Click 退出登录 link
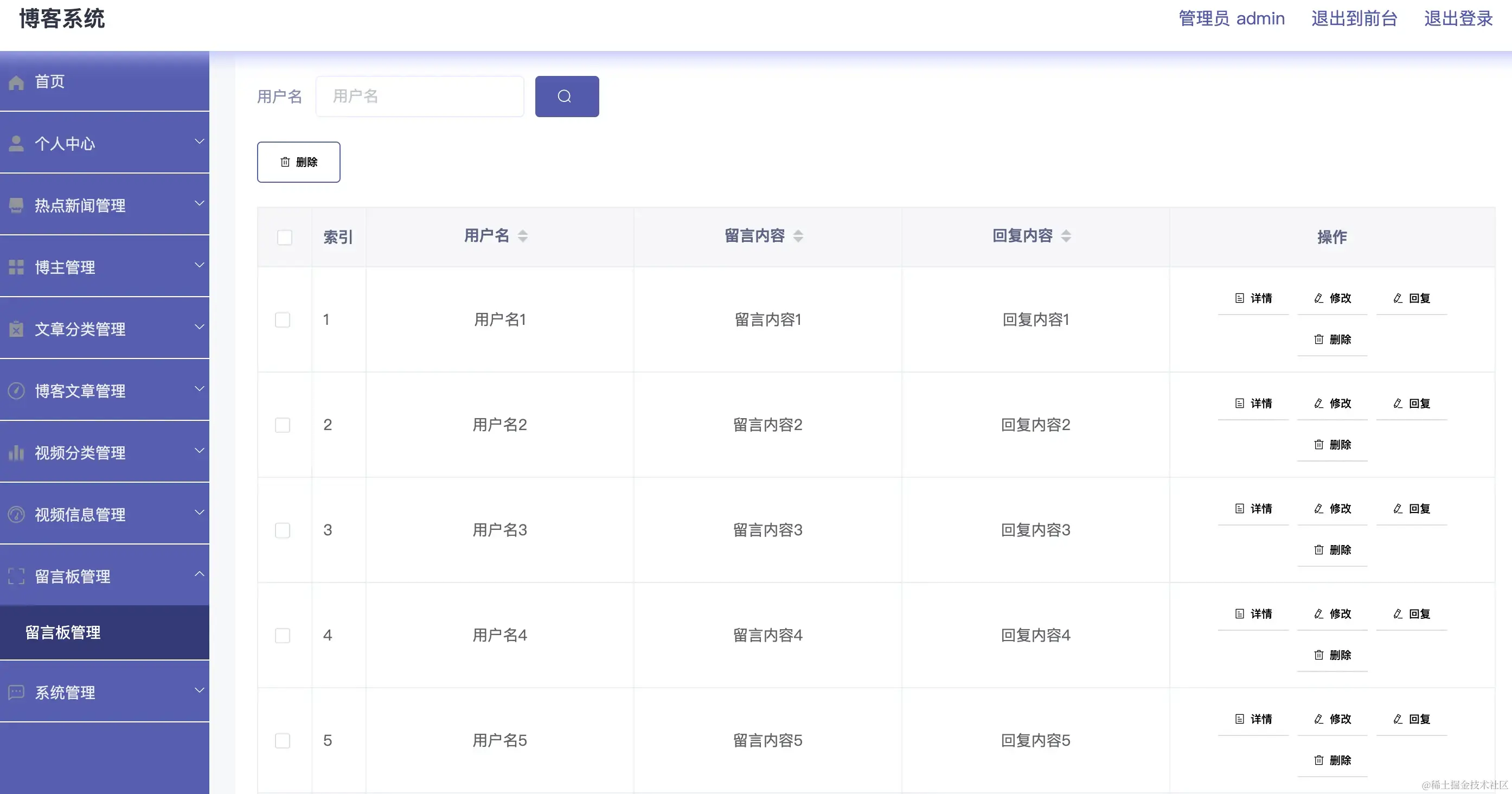Viewport: 1512px width, 794px height. click(x=1459, y=19)
